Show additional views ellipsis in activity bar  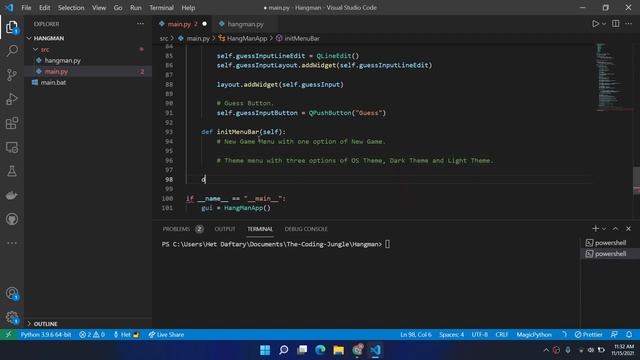tap(12, 243)
